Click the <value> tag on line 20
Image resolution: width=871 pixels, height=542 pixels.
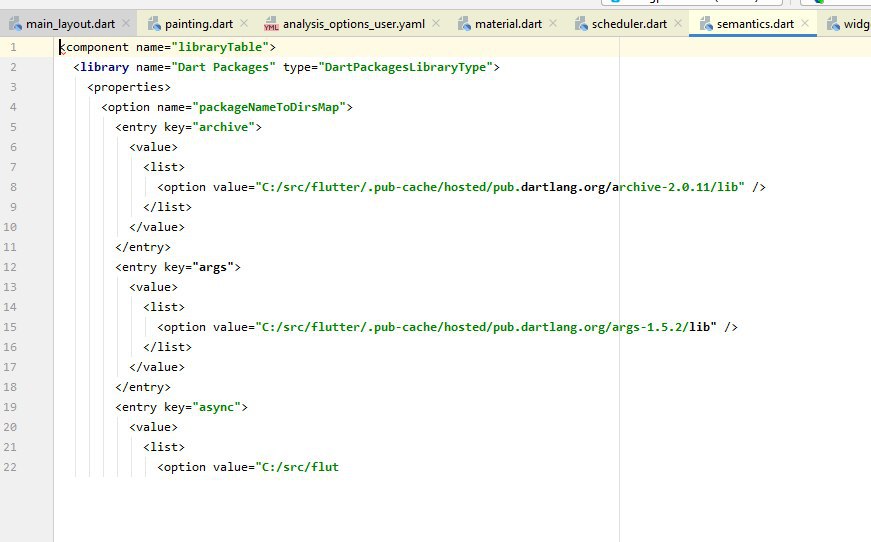tap(153, 427)
